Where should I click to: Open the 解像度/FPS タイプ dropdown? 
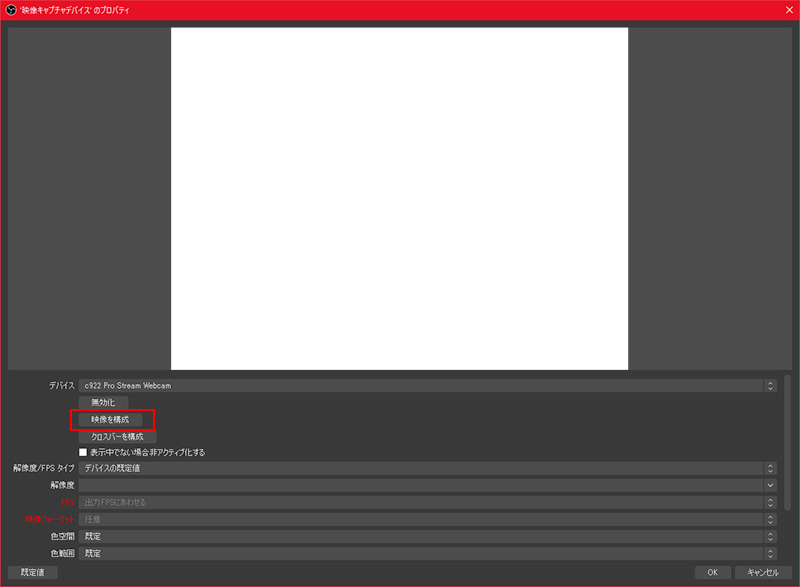428,468
